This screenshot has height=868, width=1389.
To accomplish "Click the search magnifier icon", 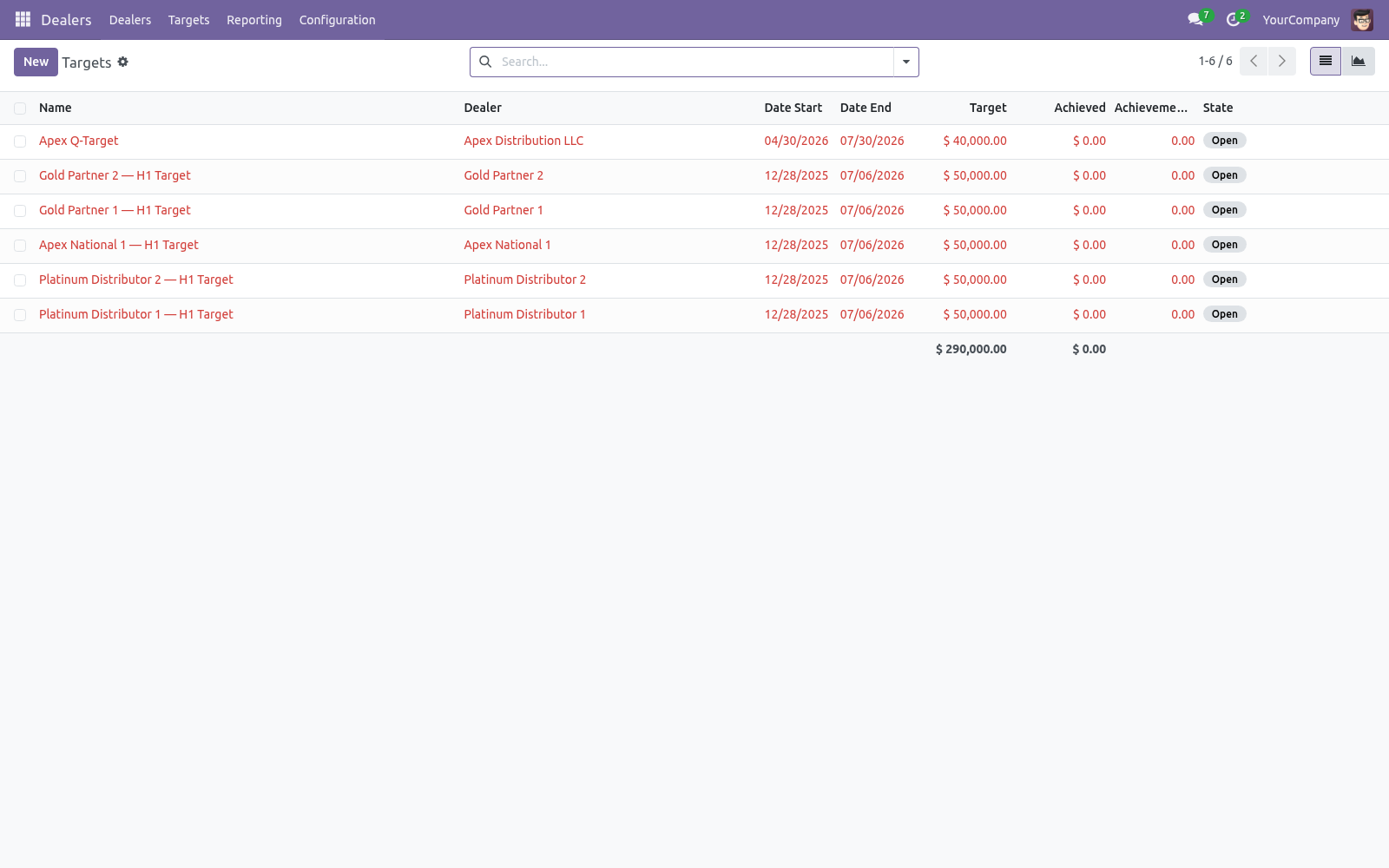I will point(485,62).
